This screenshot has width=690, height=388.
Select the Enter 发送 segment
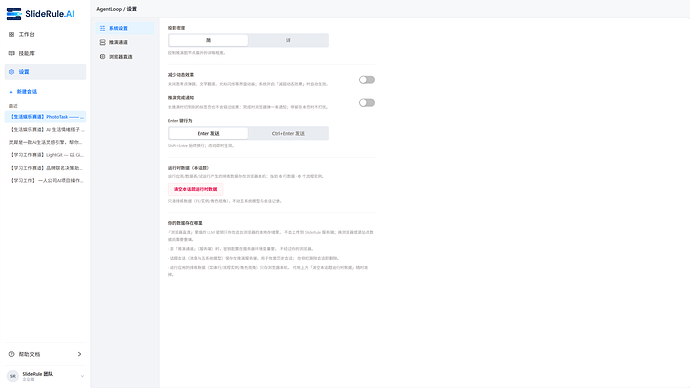click(208, 133)
